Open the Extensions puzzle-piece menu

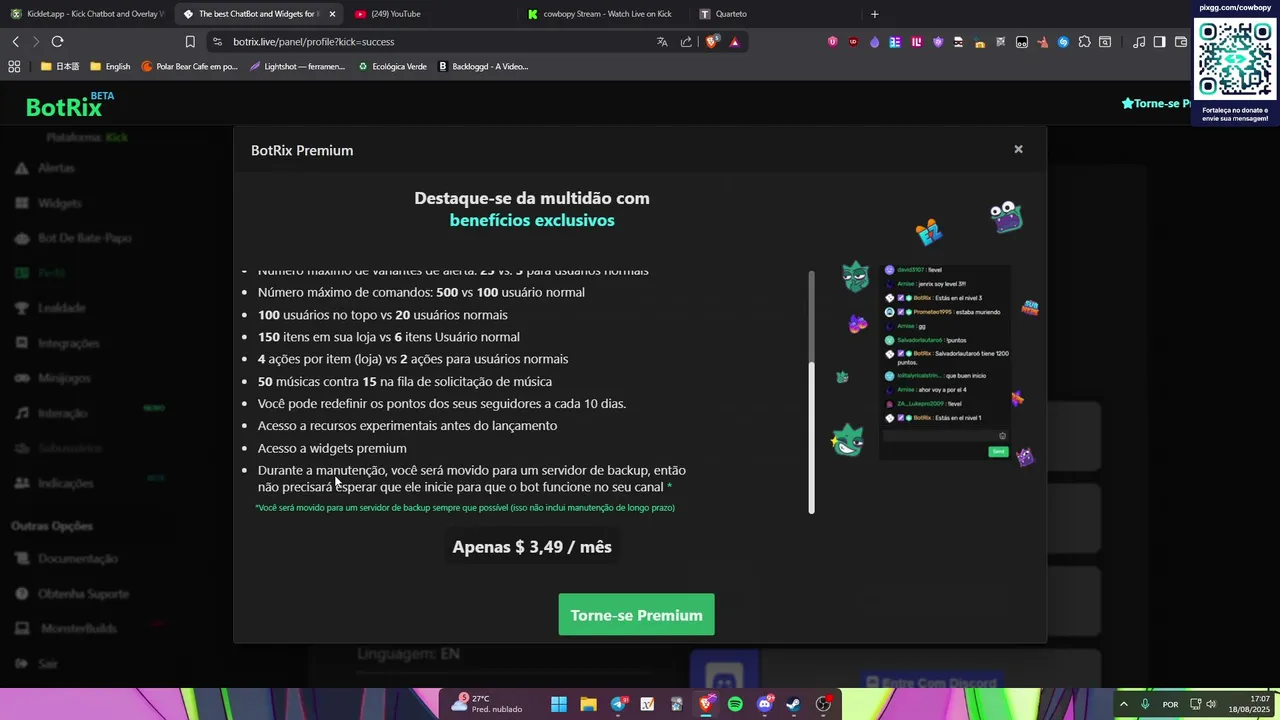(1084, 42)
